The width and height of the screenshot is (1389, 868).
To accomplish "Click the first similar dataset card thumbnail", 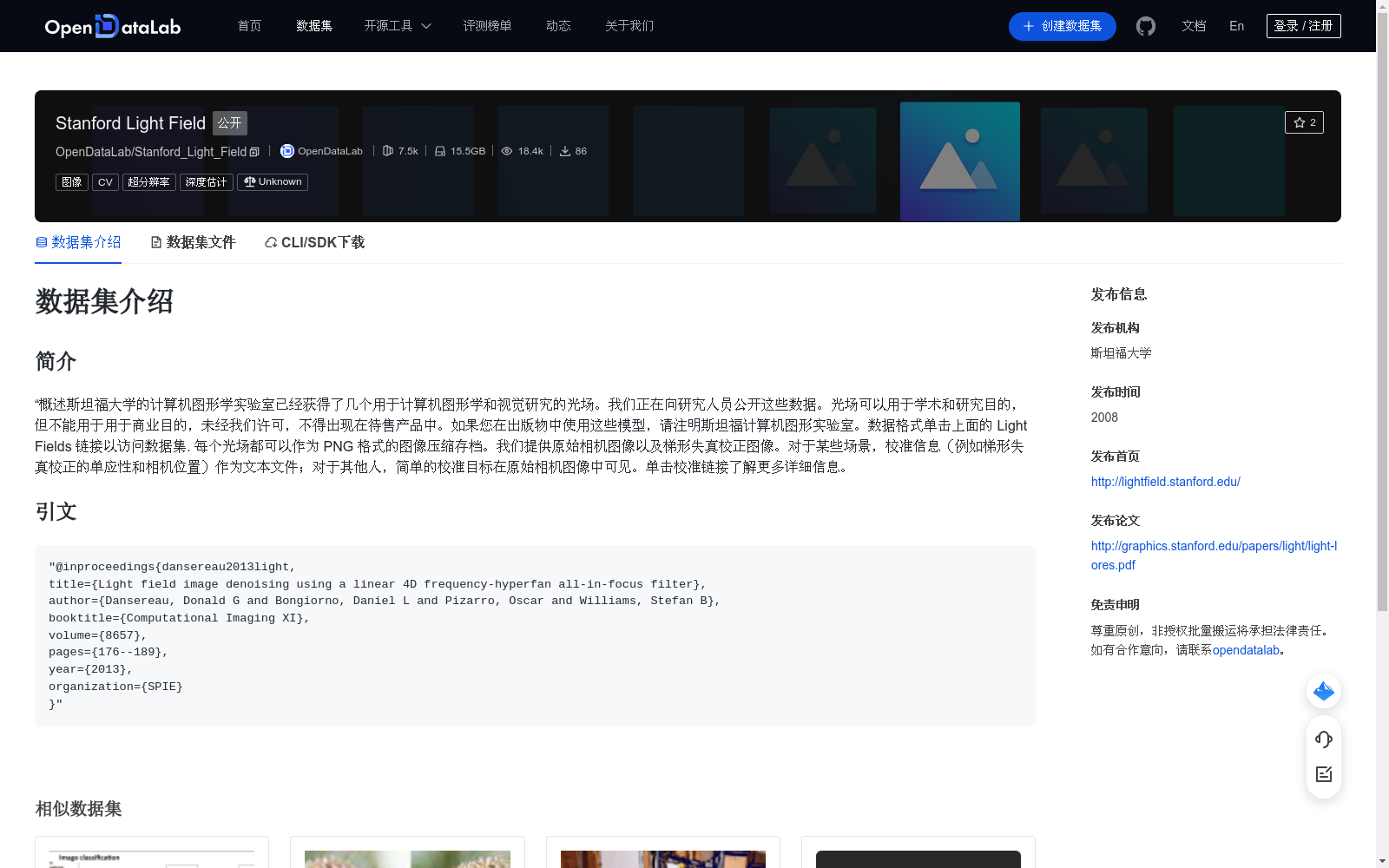I will pyautogui.click(x=152, y=858).
